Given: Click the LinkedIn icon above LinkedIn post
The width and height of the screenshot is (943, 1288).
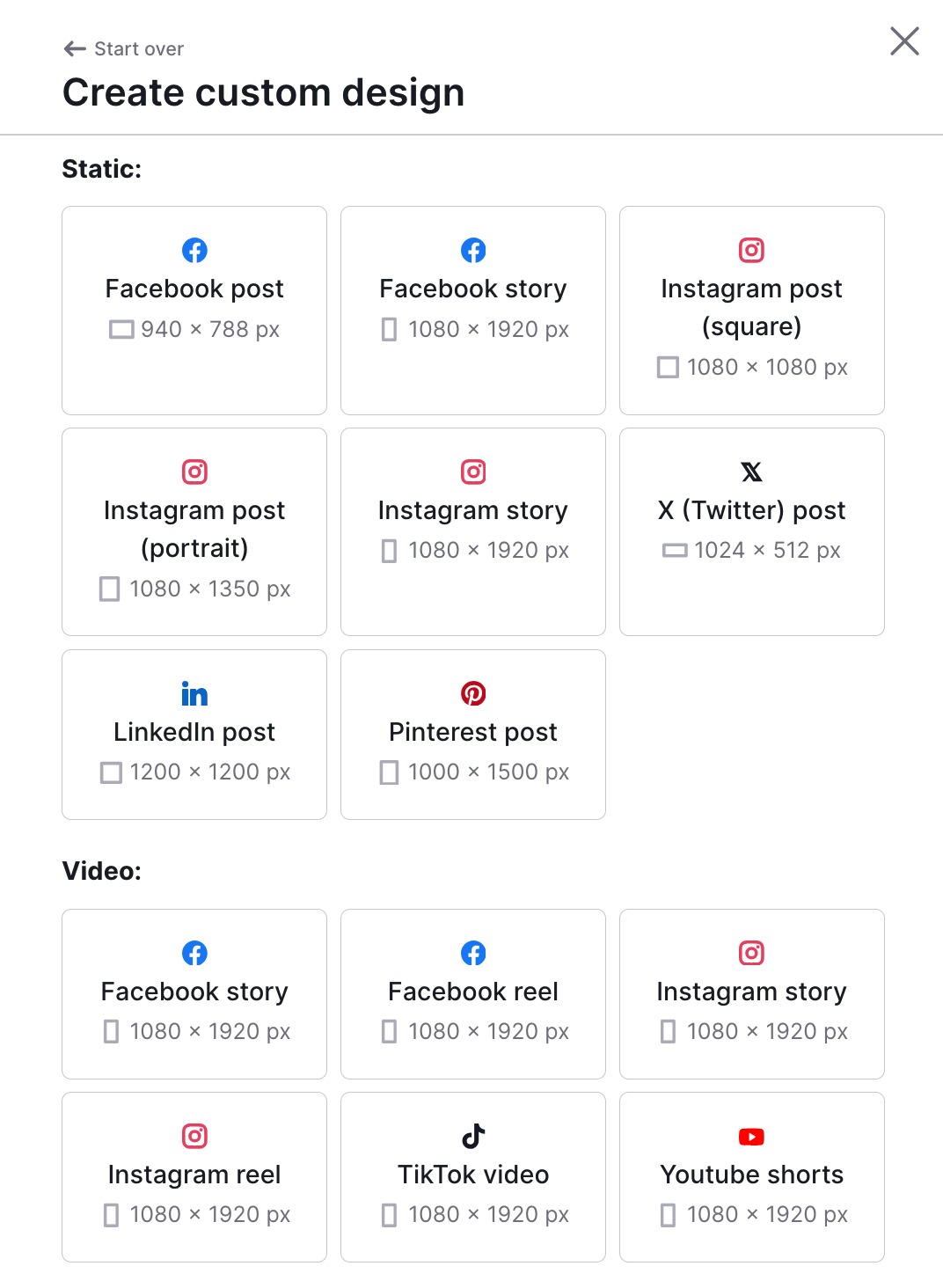Looking at the screenshot, I should (x=194, y=693).
